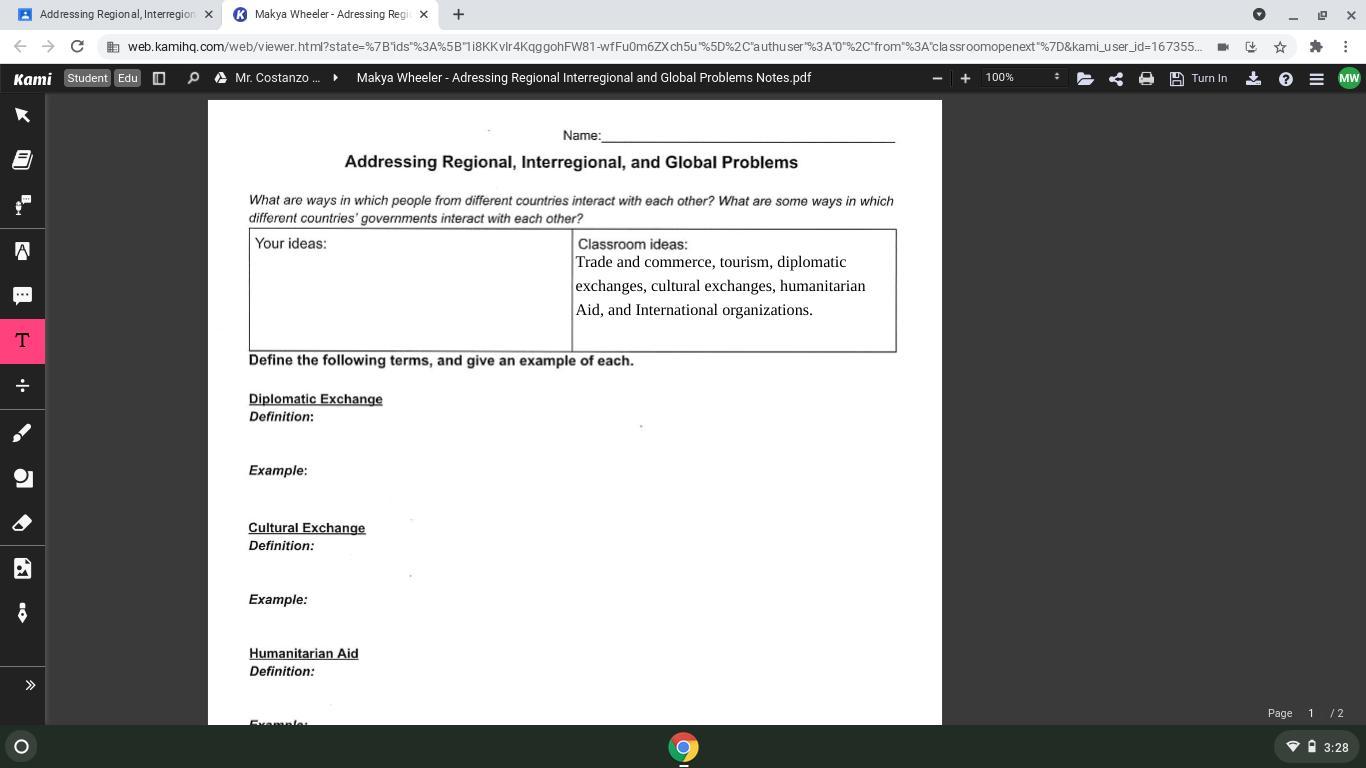The height and width of the screenshot is (768, 1366).
Task: Choose the Text Markup highlighter tool
Action: tap(22, 251)
